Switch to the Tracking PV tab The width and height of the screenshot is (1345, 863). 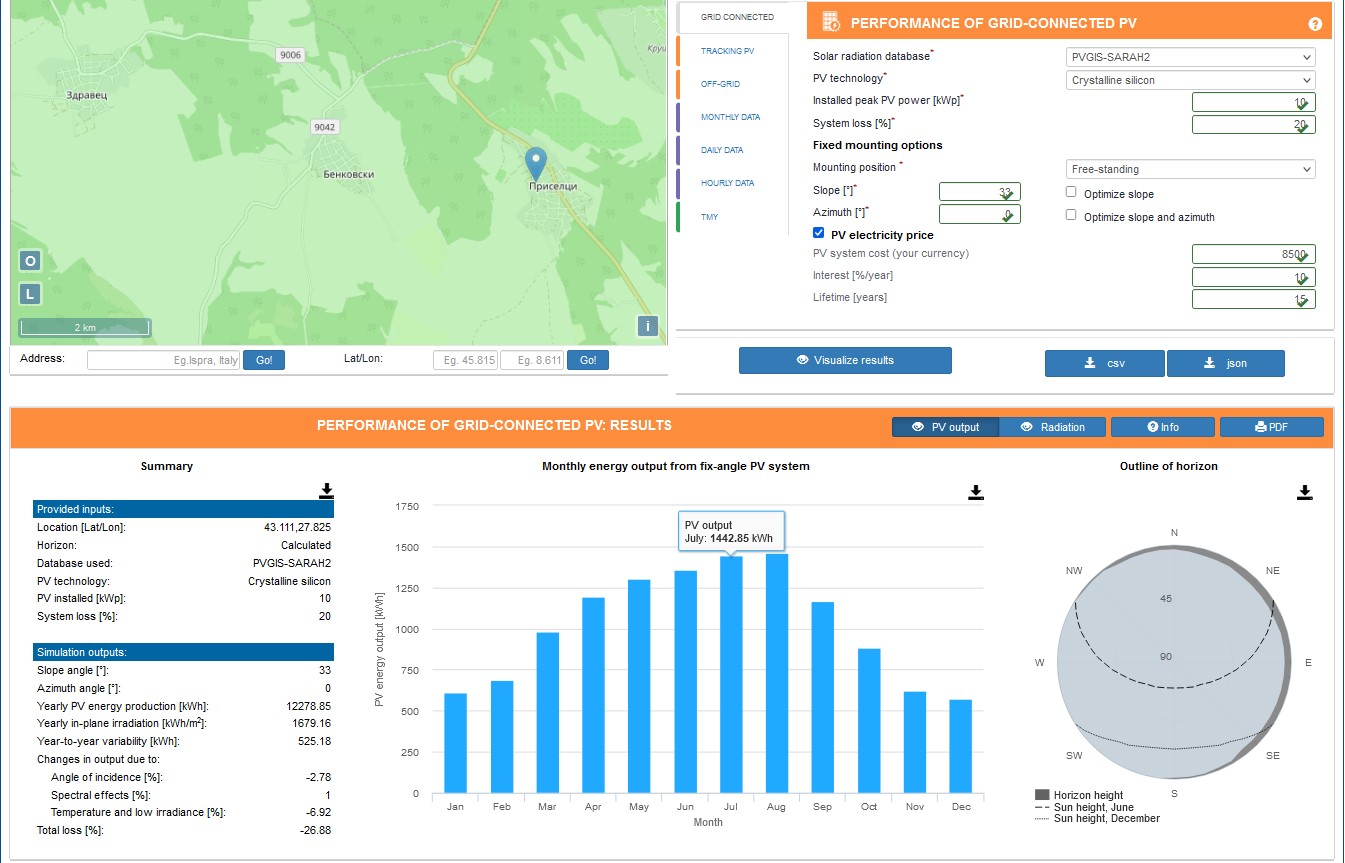click(727, 51)
